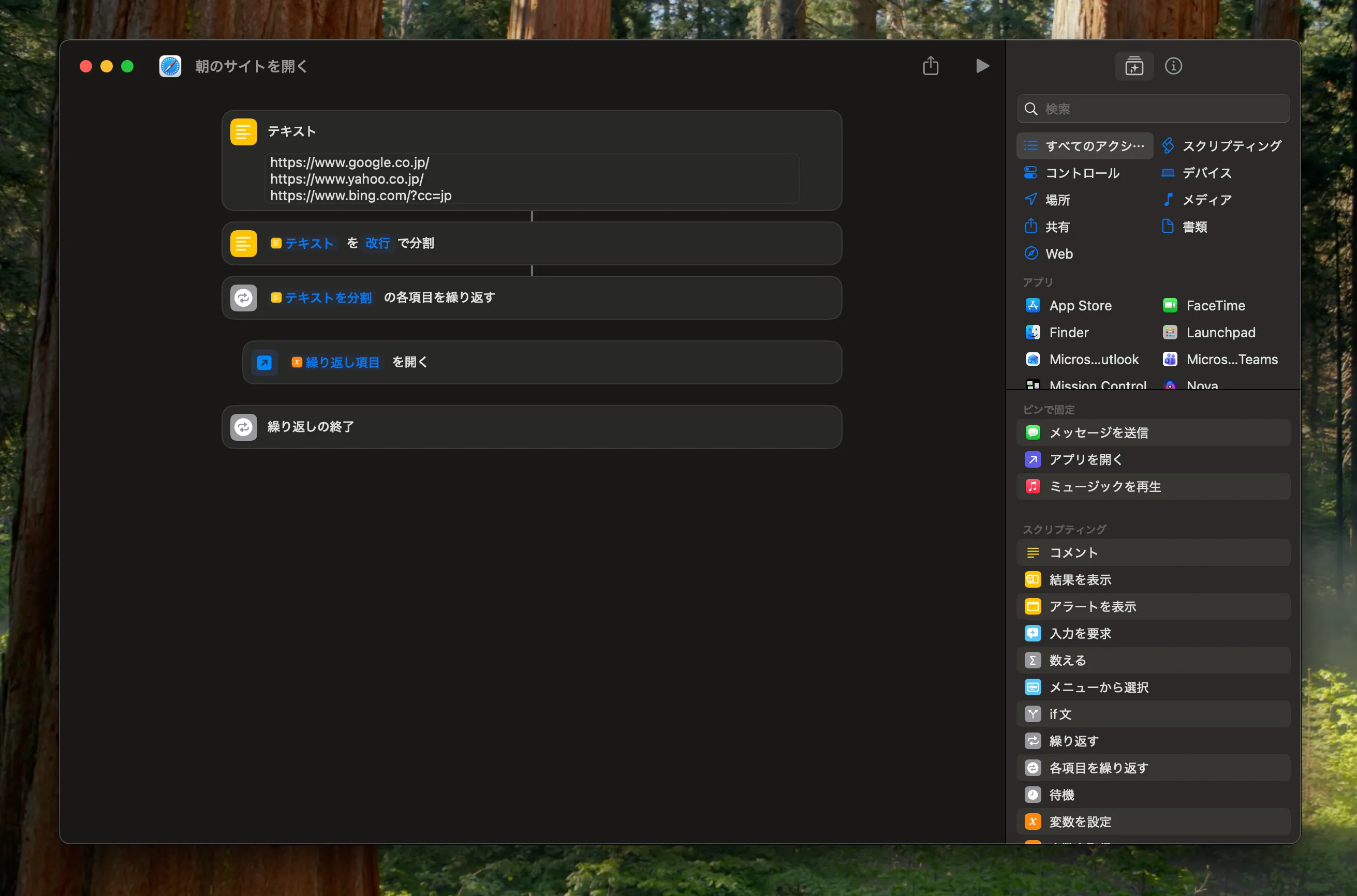Run the shortcut with the play button
This screenshot has height=896, width=1357.
[x=982, y=66]
